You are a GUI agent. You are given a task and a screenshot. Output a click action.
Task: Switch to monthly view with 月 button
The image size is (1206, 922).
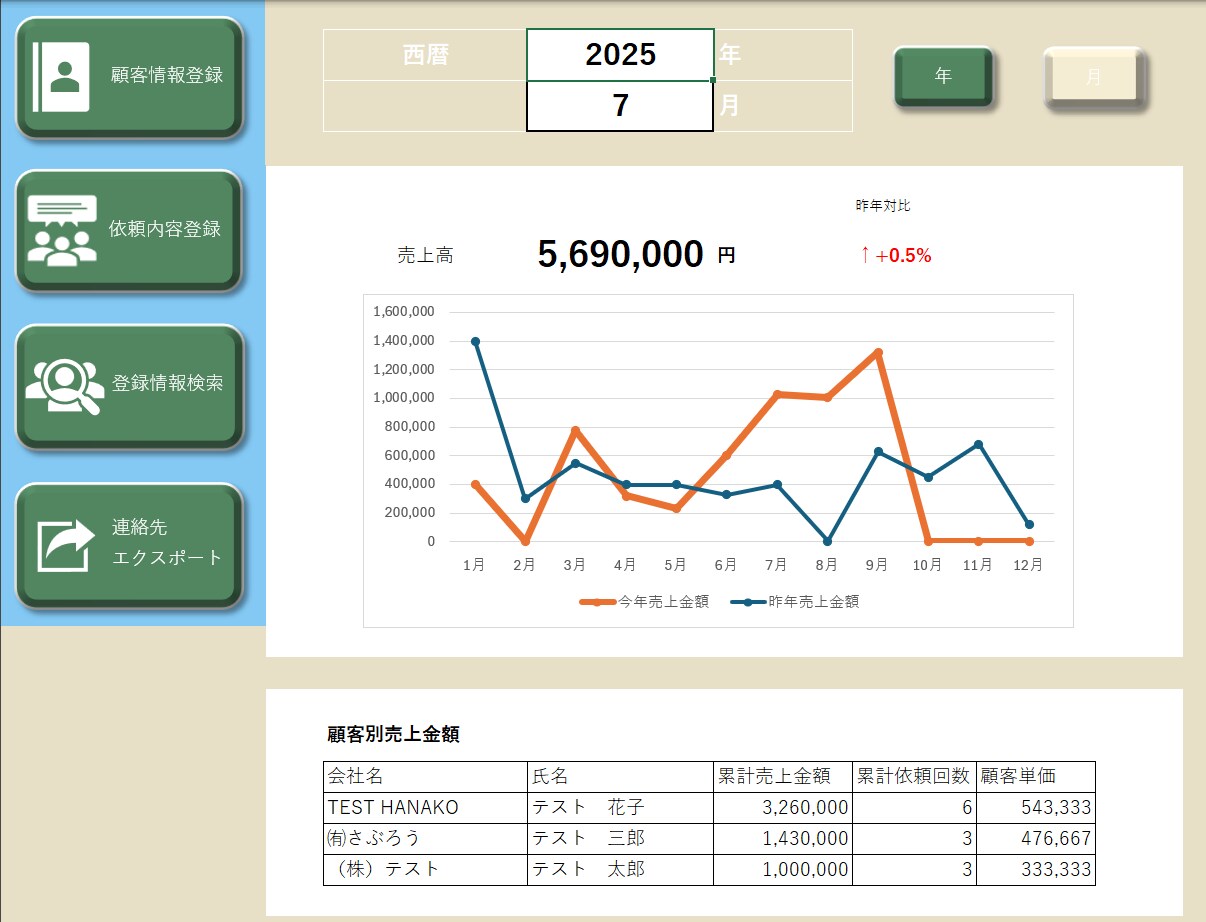point(1094,76)
